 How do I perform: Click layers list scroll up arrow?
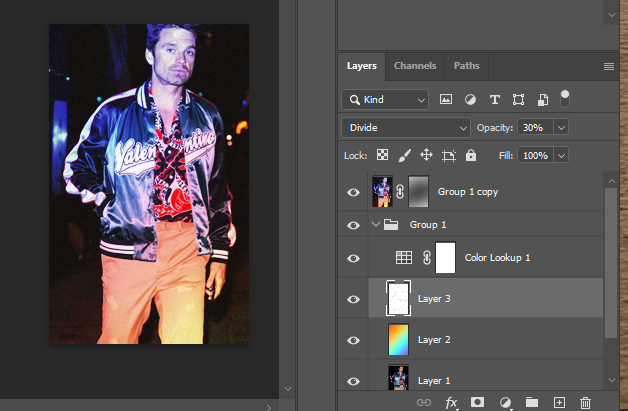612,181
